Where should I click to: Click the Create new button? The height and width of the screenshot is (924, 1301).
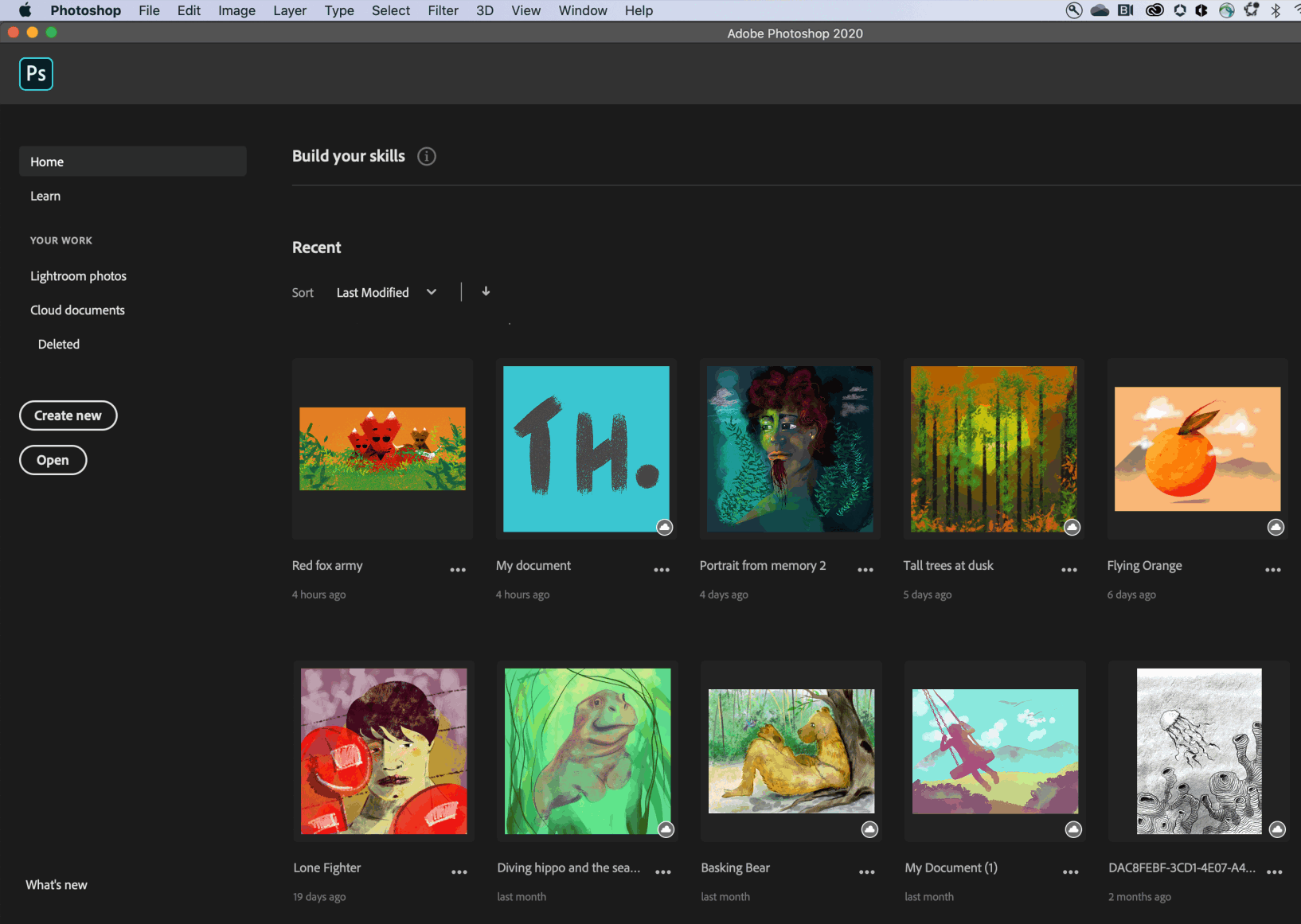[x=68, y=415]
